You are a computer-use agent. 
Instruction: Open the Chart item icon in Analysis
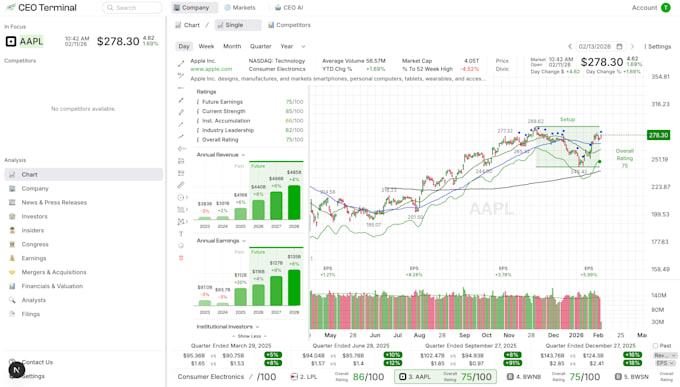[12, 174]
